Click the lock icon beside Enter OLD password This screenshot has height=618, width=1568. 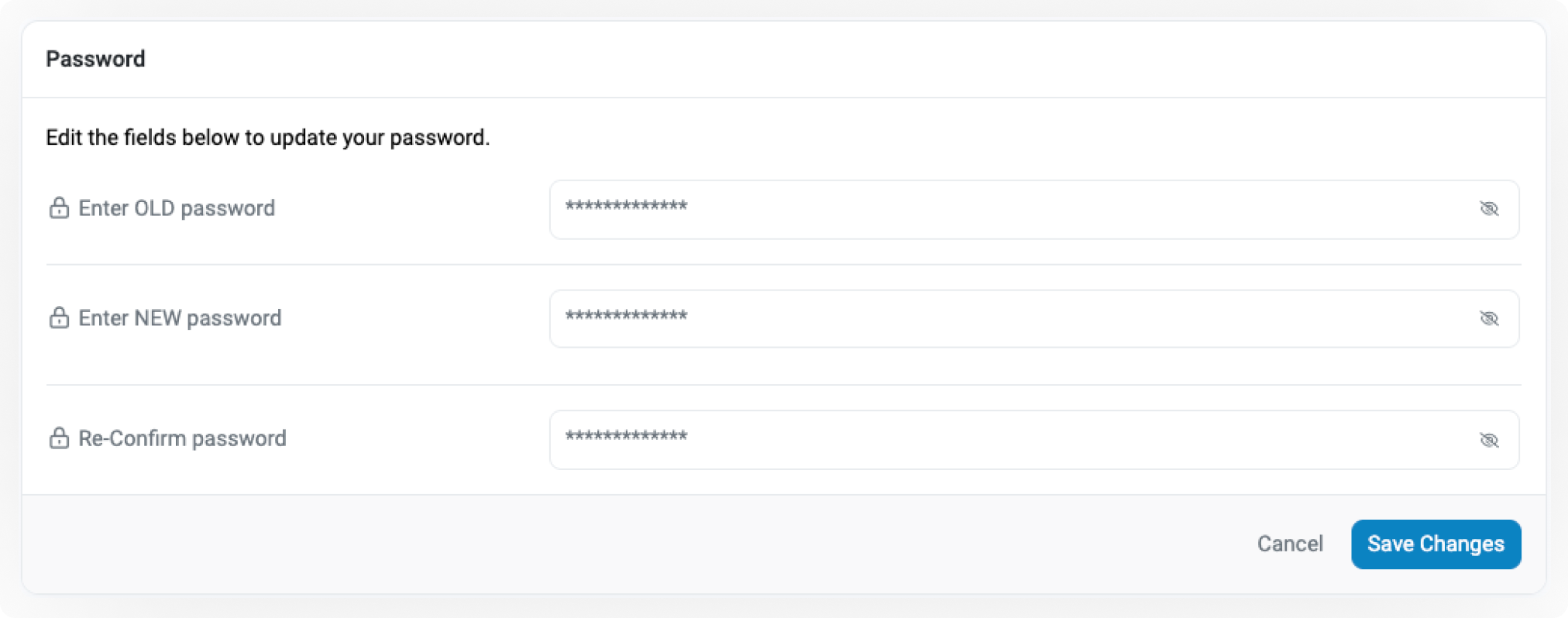point(59,208)
